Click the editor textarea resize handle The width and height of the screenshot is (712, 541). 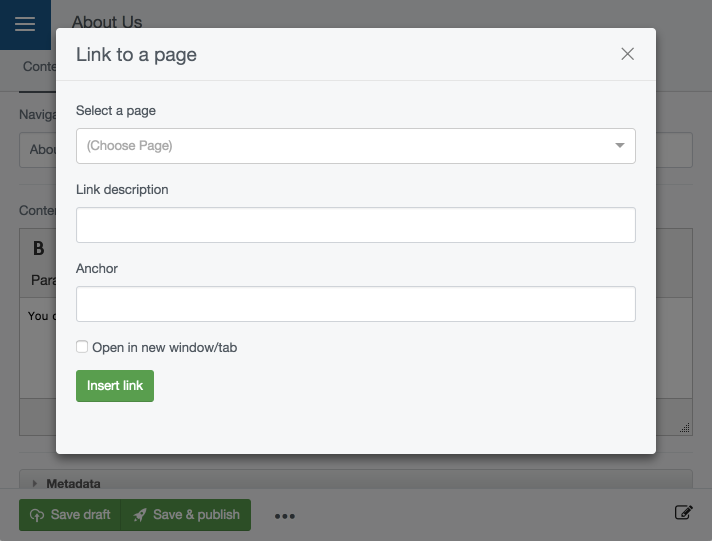point(685,428)
